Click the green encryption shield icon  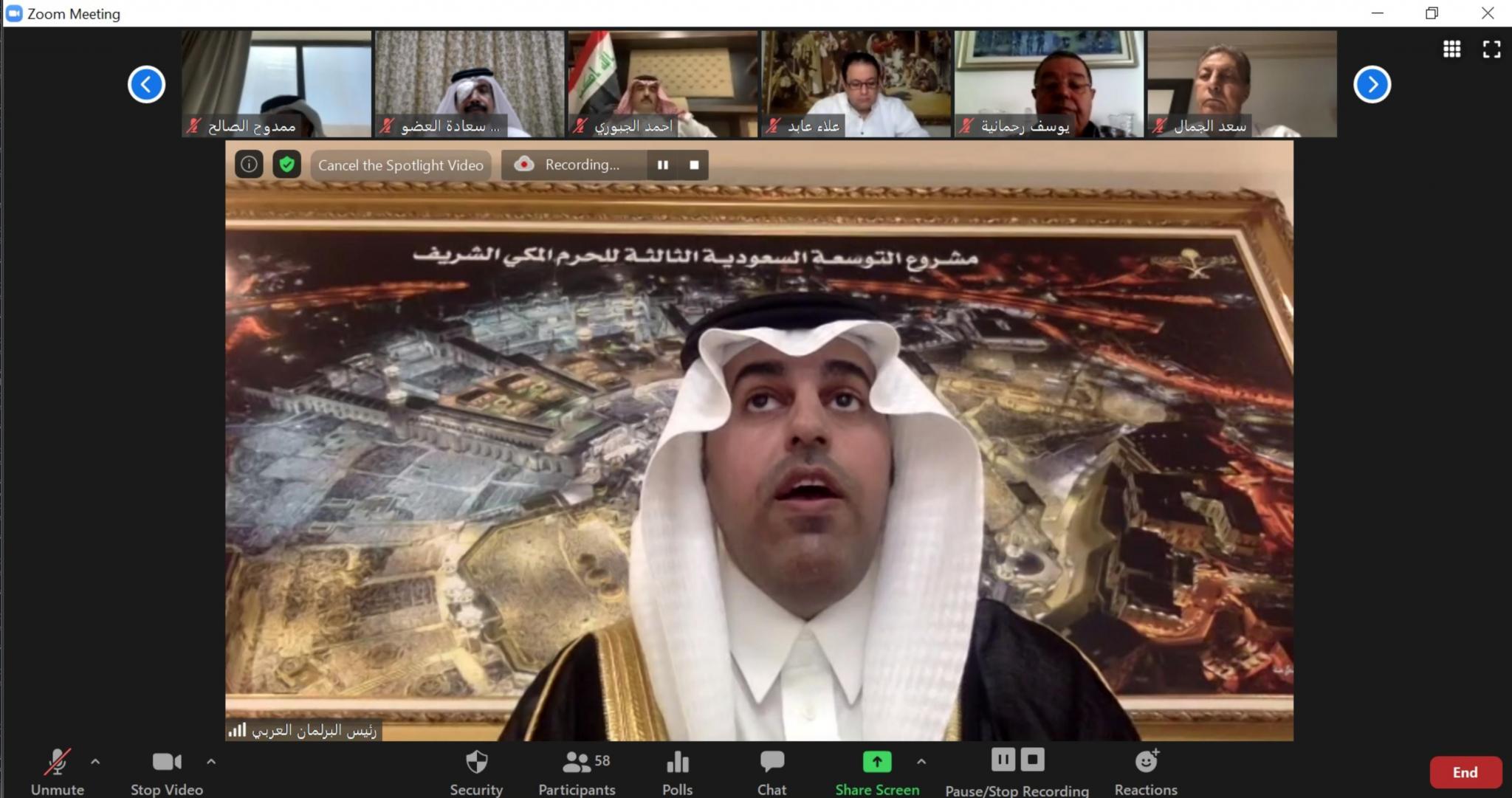(x=286, y=164)
